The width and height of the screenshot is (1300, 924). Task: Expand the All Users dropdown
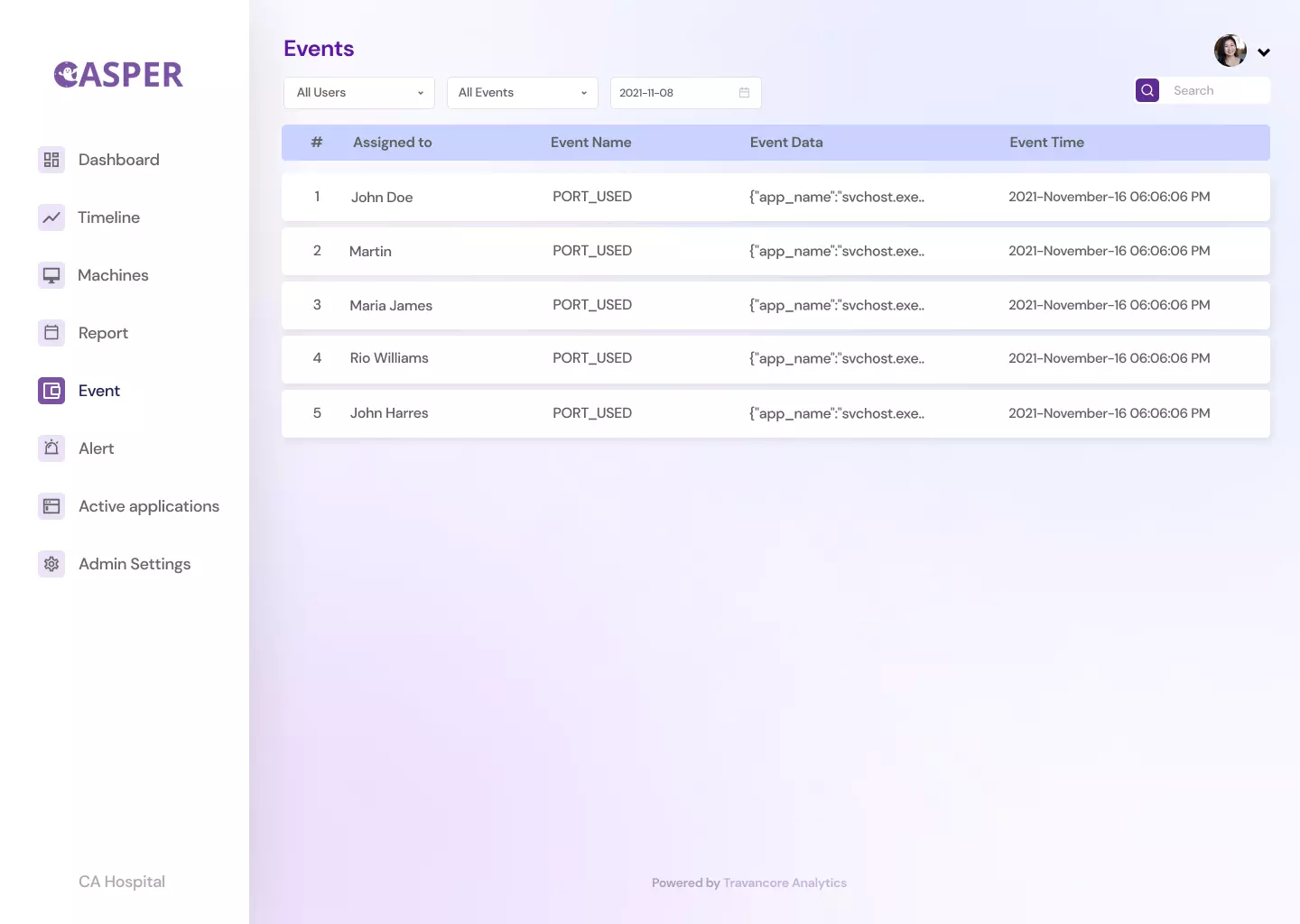click(x=358, y=93)
